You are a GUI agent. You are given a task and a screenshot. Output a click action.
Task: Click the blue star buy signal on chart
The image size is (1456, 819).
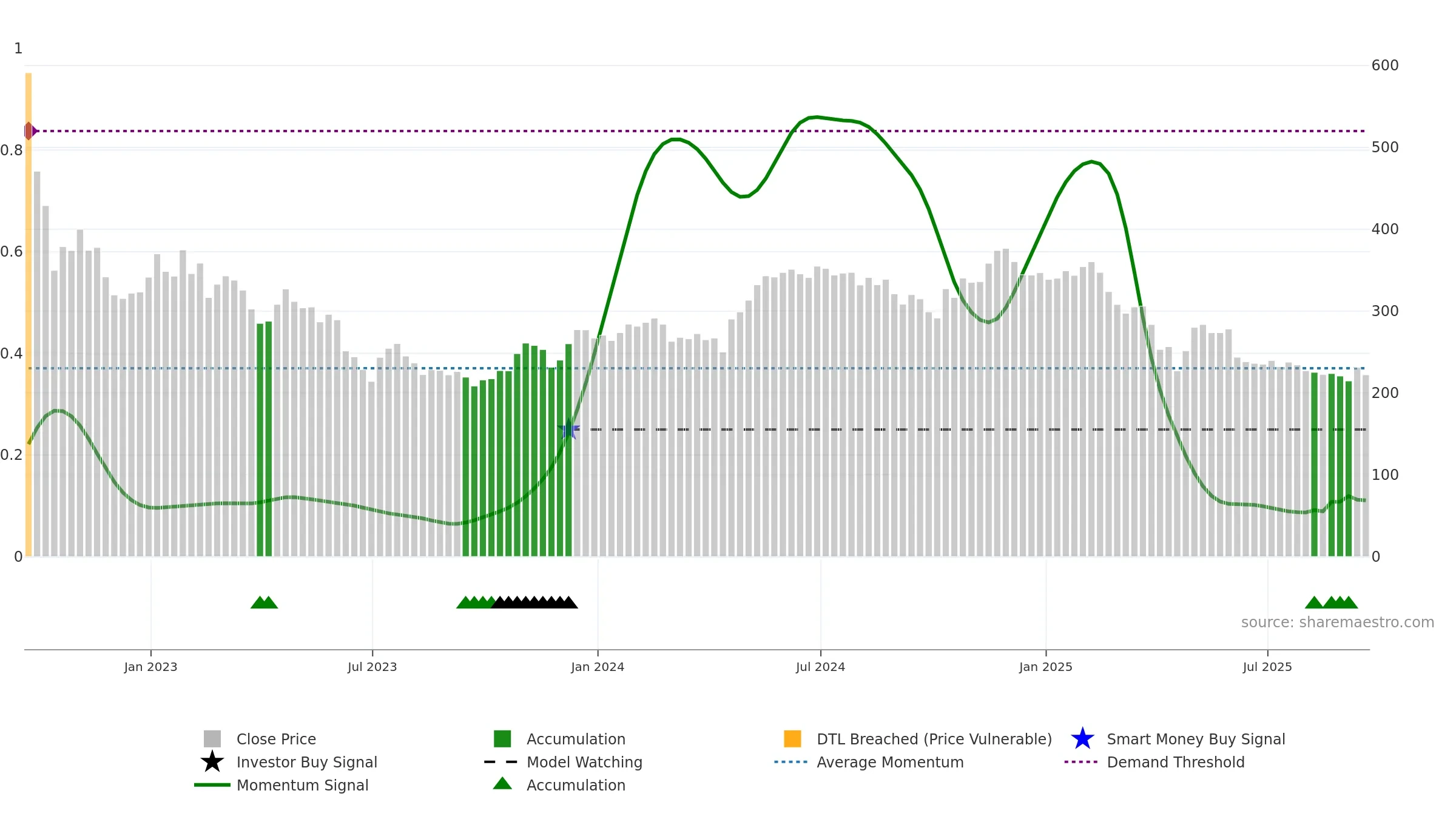[x=569, y=430]
